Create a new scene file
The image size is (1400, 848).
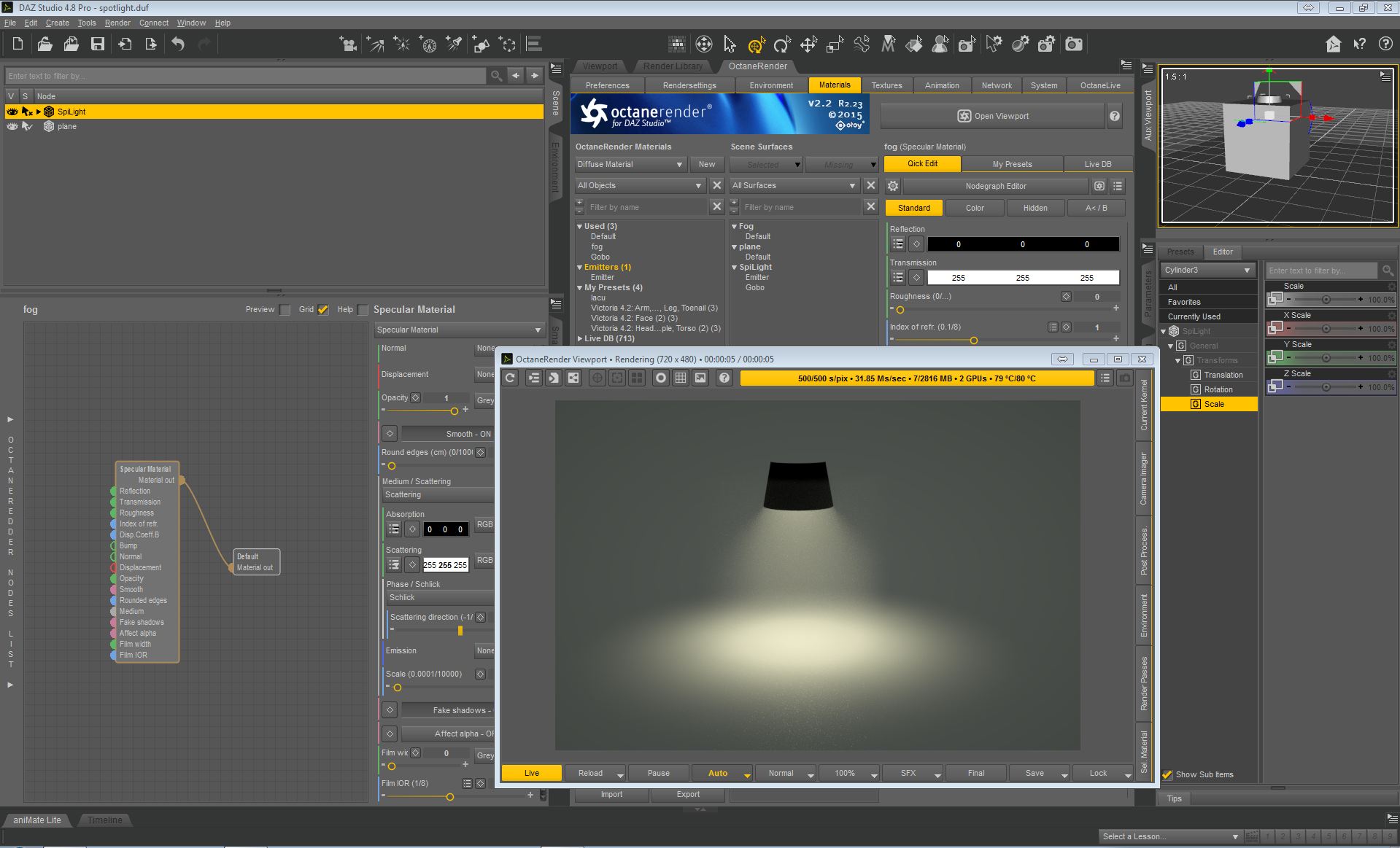pos(18,44)
